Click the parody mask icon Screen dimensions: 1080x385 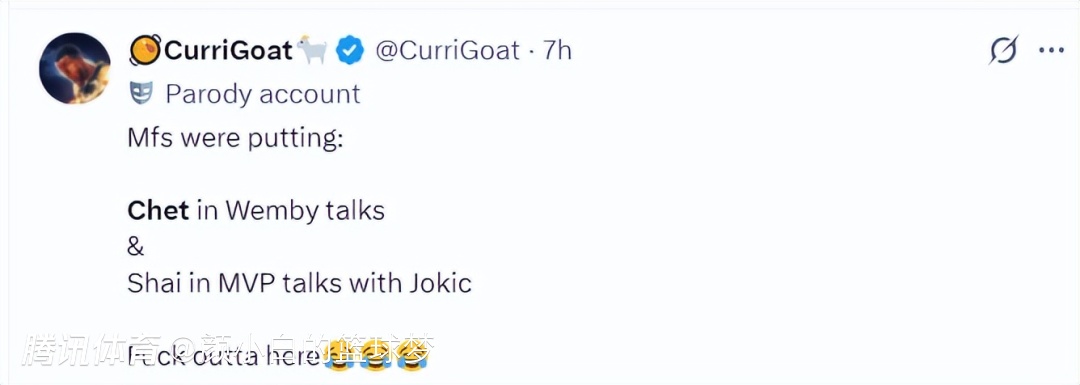click(141, 94)
